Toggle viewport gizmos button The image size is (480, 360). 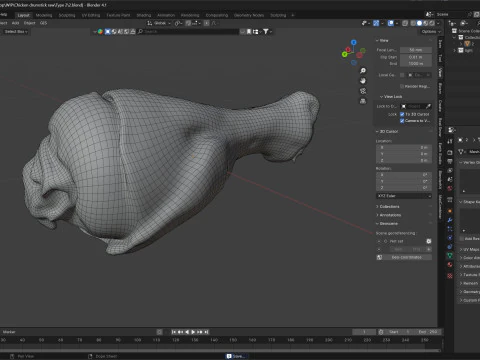point(376,23)
